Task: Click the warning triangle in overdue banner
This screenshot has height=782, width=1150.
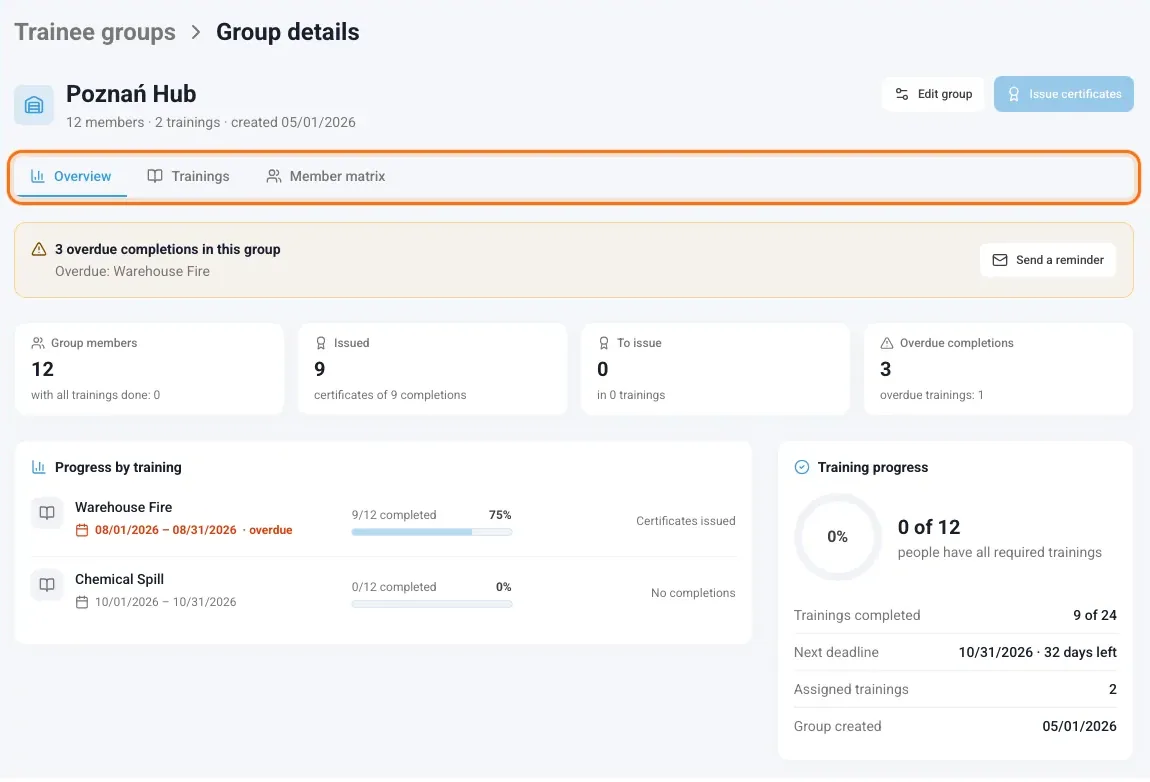Action: pyautogui.click(x=39, y=249)
